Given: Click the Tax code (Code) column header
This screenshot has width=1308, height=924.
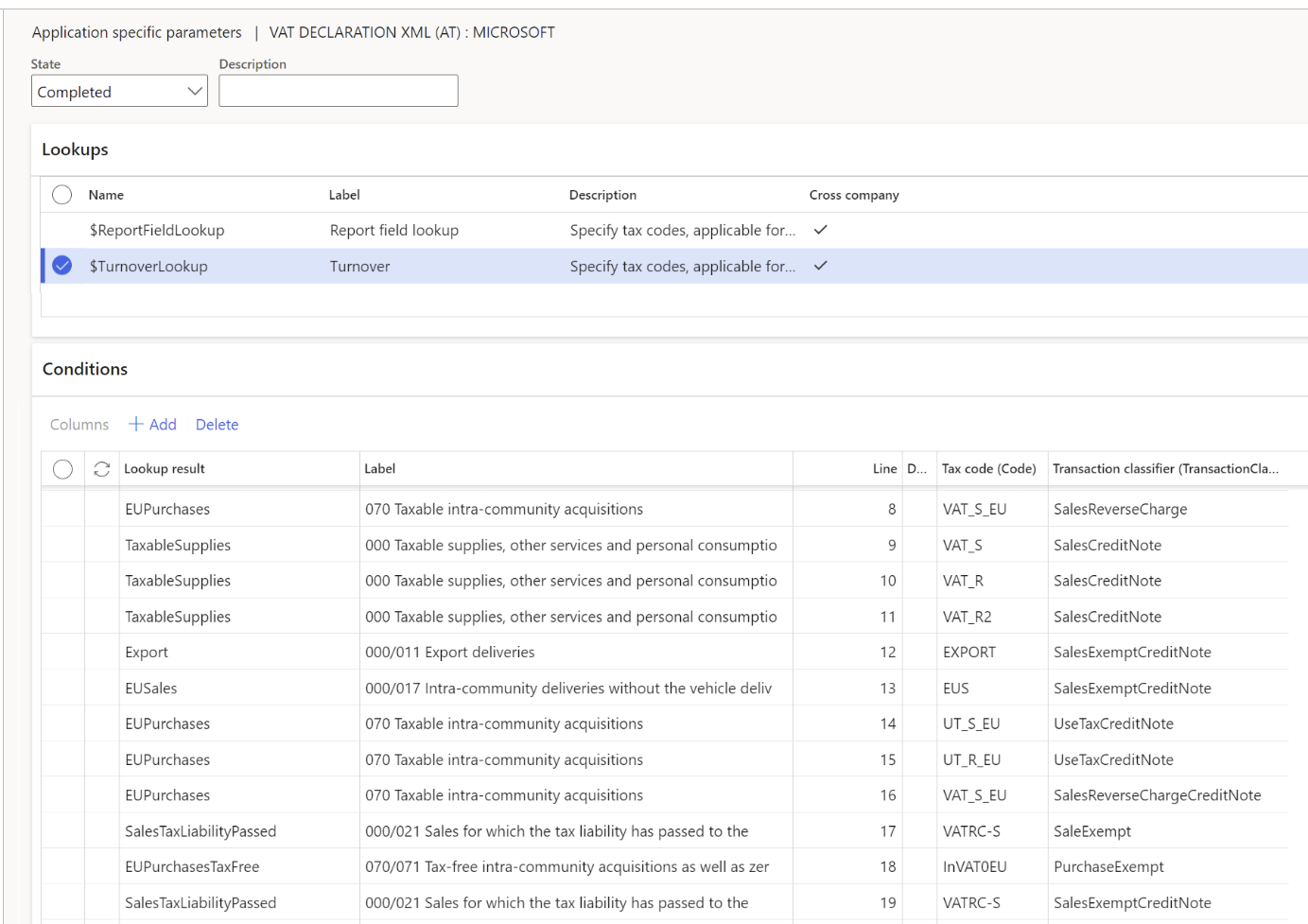Looking at the screenshot, I should point(989,469).
